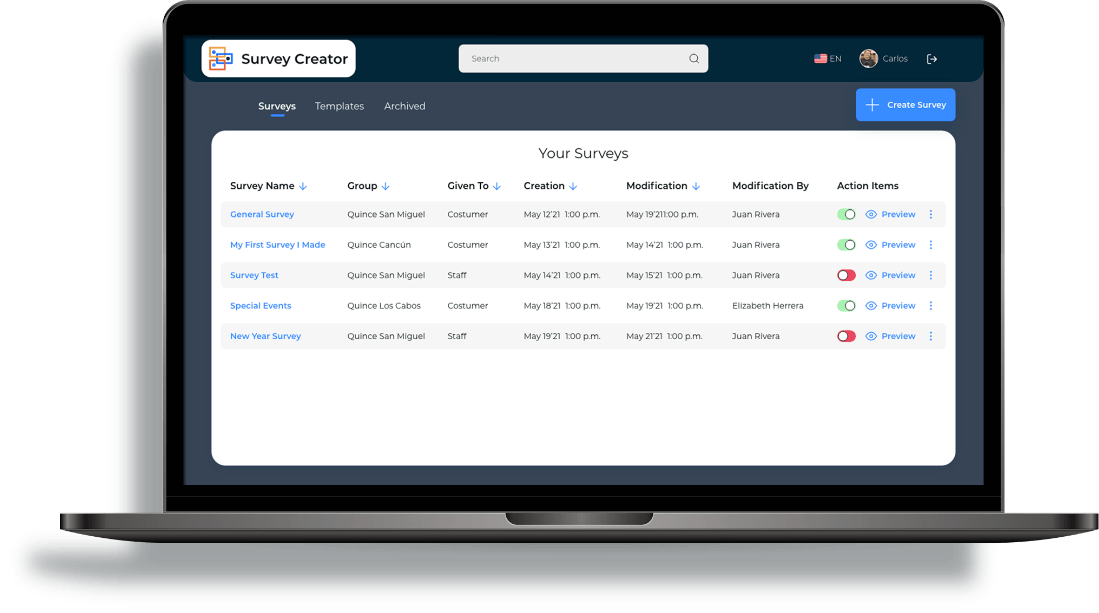Click inside the Search field
The height and width of the screenshot is (613, 1099).
[x=560, y=58]
